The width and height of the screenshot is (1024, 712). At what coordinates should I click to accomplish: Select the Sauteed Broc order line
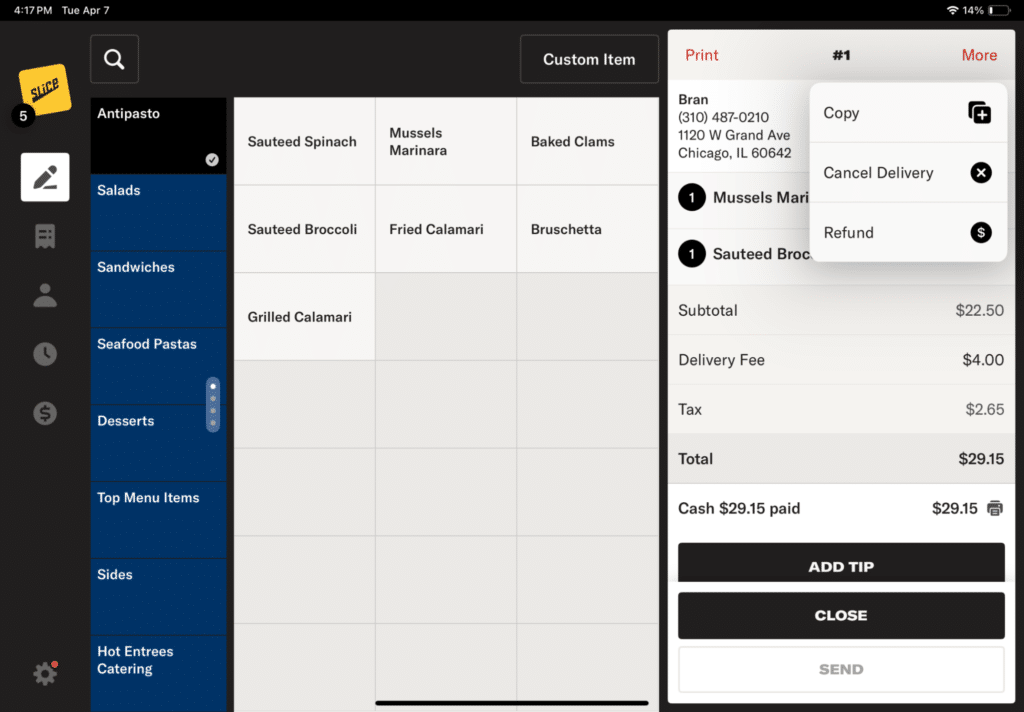coord(743,253)
